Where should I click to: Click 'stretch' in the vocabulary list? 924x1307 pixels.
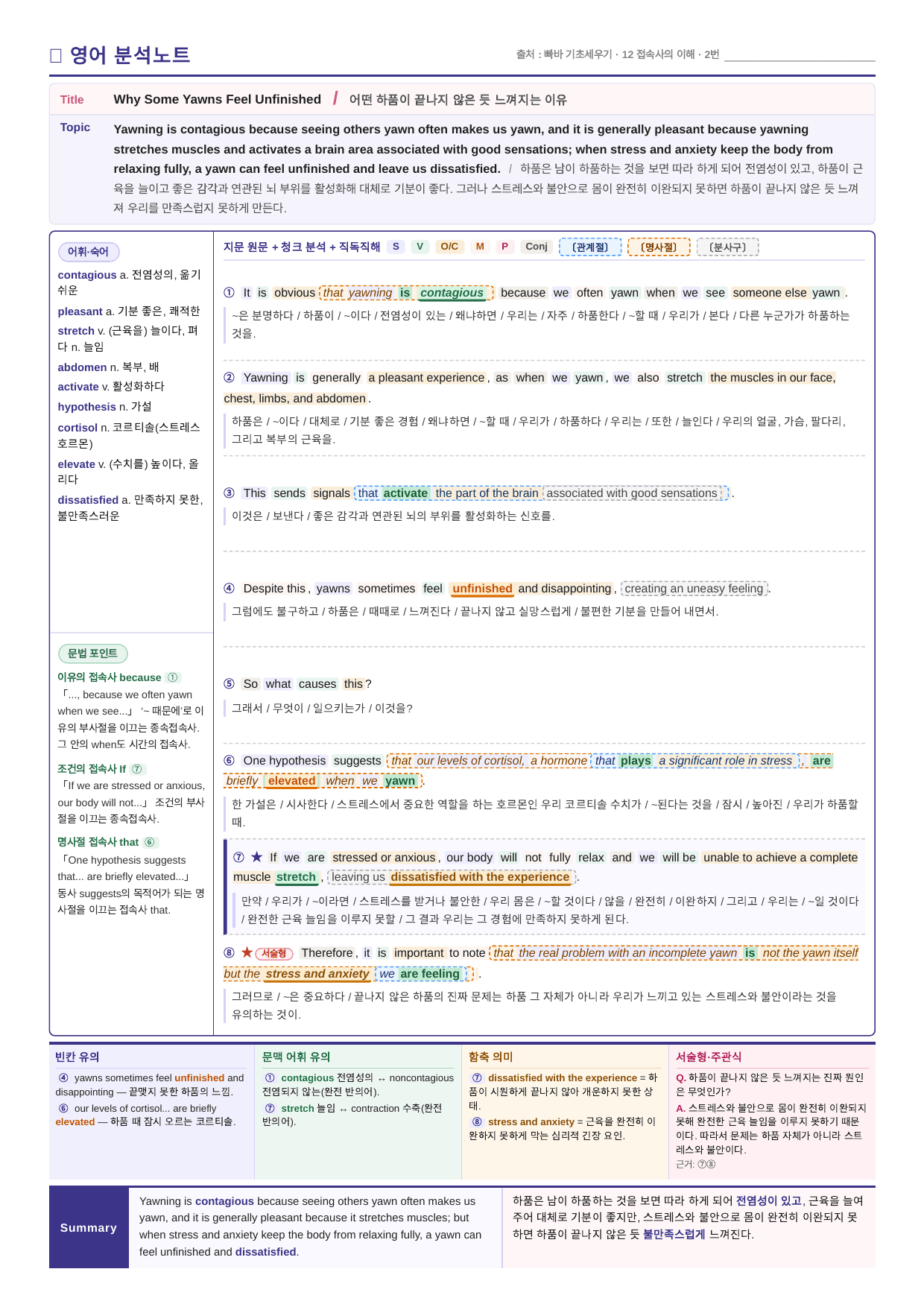tap(76, 331)
